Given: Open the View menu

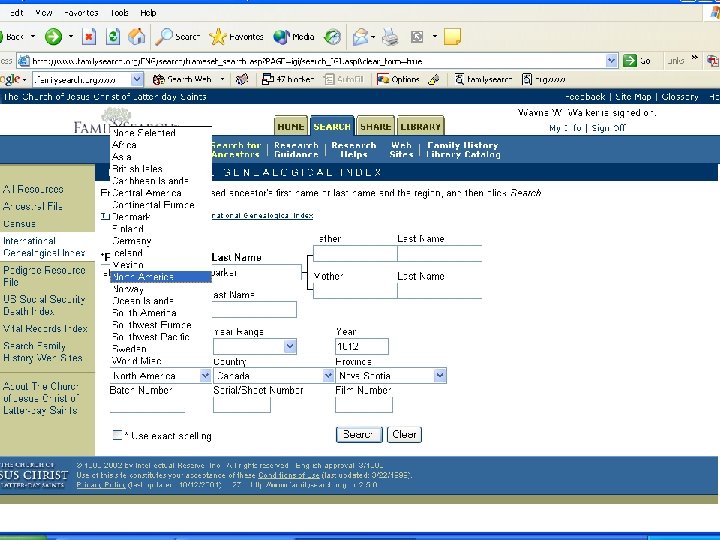Looking at the screenshot, I should tap(44, 13).
